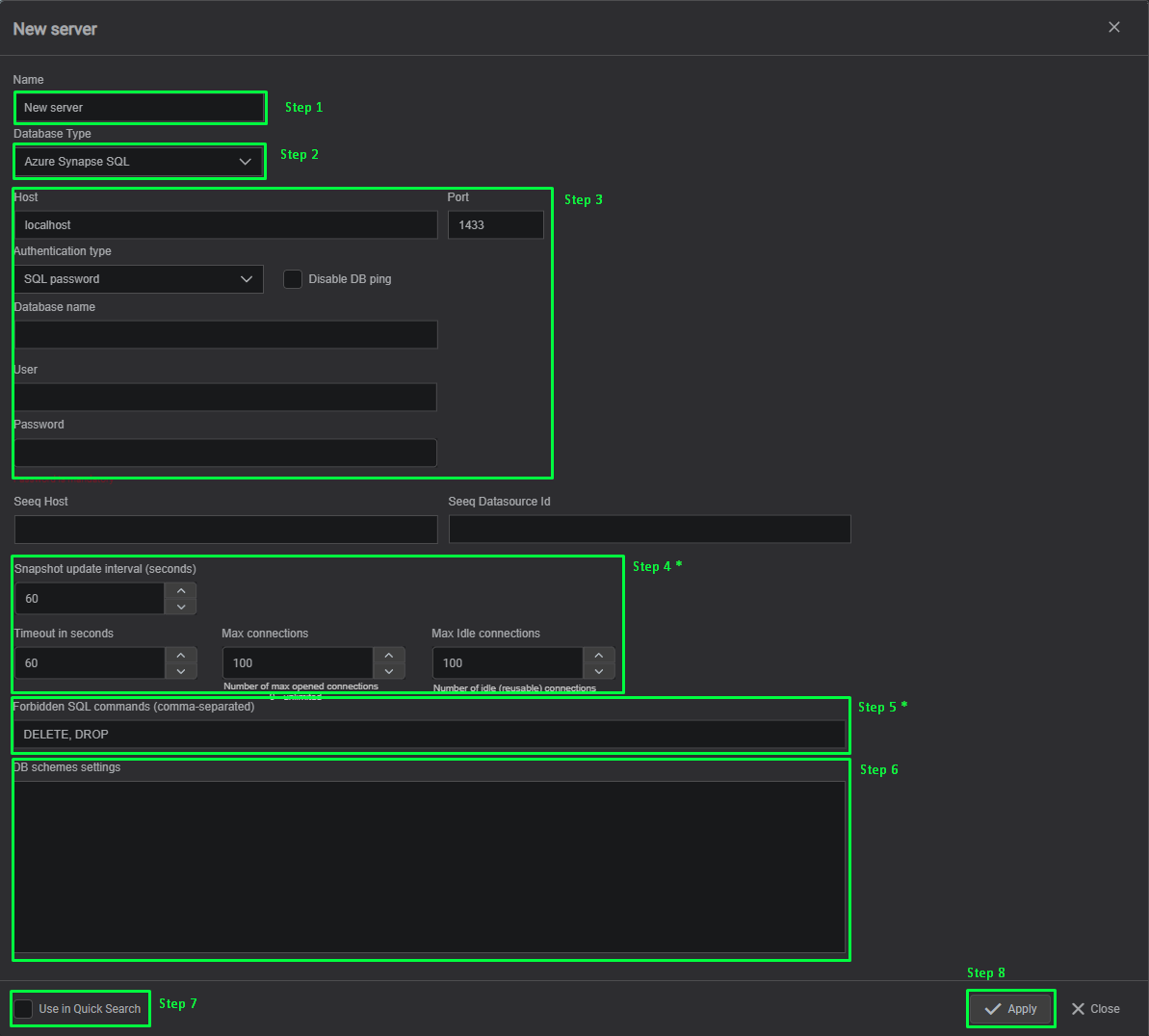Click the Seeq Datasource Id field
Image resolution: width=1149 pixels, height=1036 pixels.
pyautogui.click(x=649, y=529)
